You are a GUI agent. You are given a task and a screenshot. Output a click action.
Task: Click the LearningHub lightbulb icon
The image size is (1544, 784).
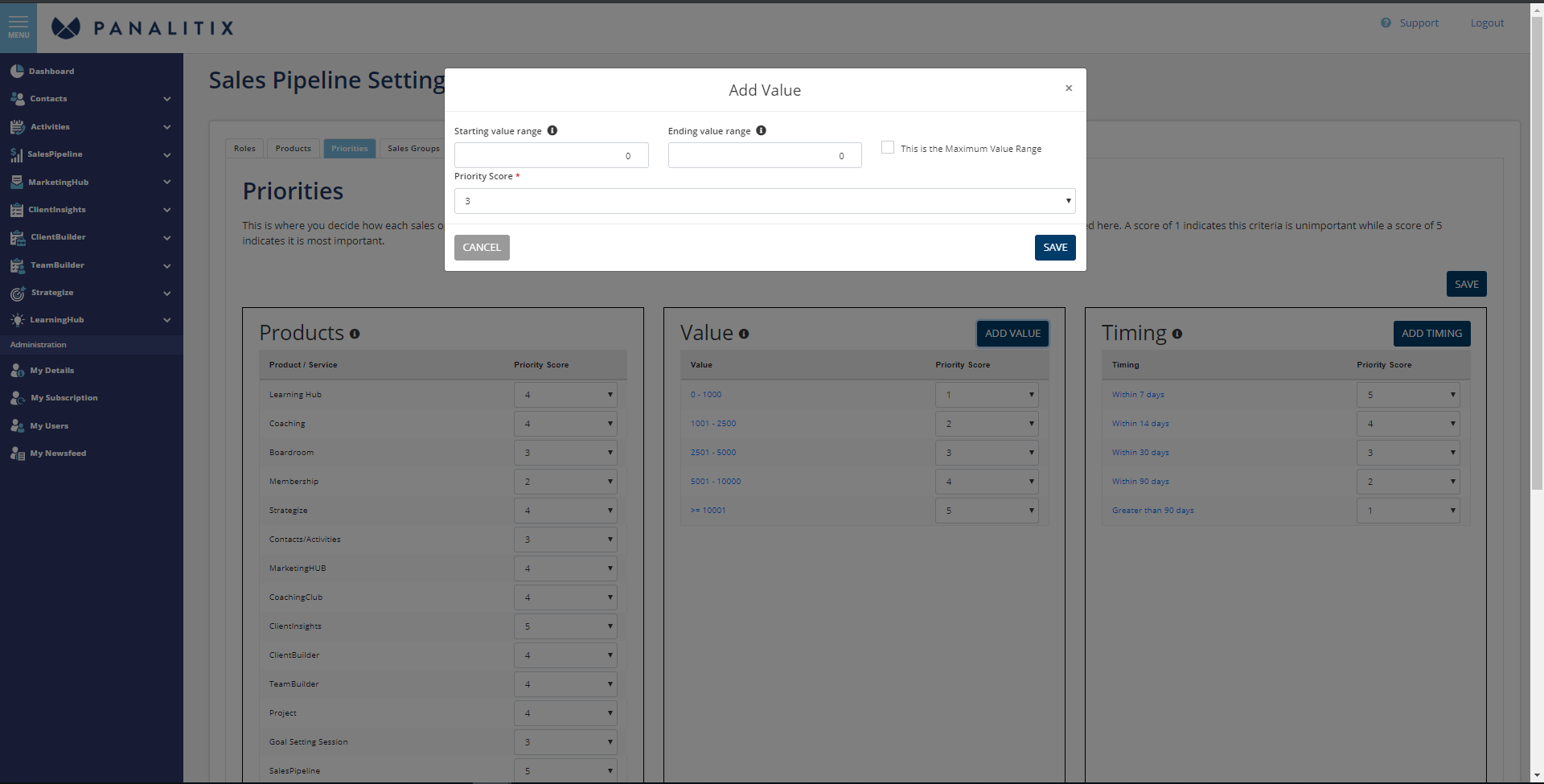click(17, 320)
